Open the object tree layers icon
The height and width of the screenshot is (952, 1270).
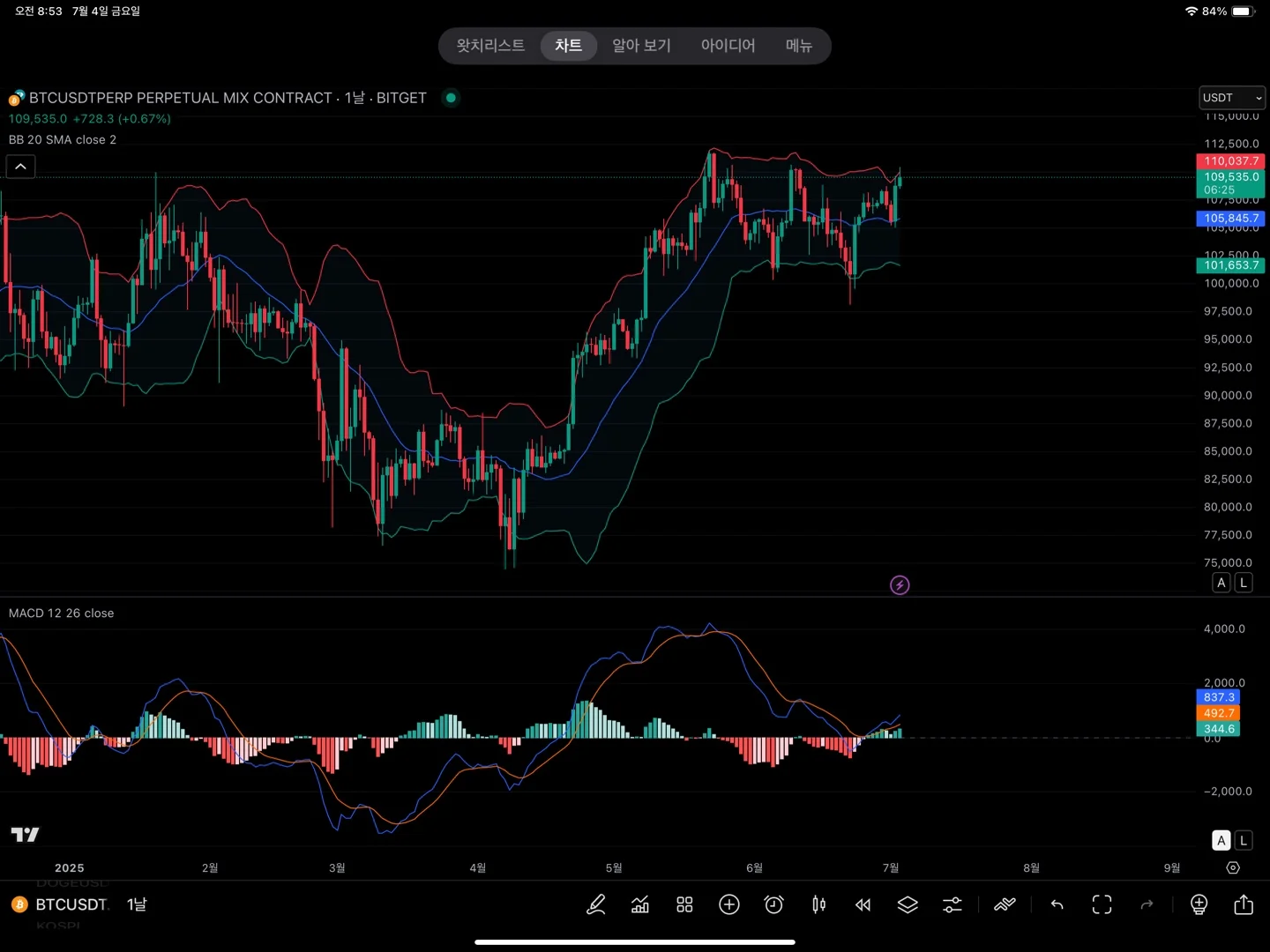[908, 904]
